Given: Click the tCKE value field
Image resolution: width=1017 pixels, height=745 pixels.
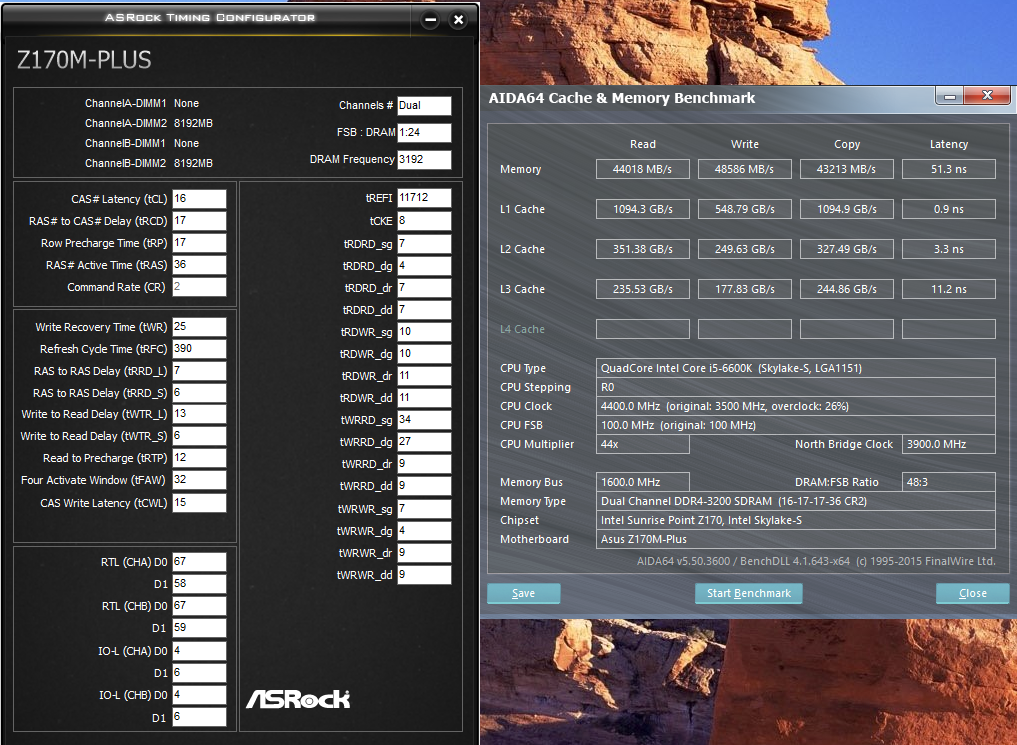Looking at the screenshot, I should coord(424,221).
